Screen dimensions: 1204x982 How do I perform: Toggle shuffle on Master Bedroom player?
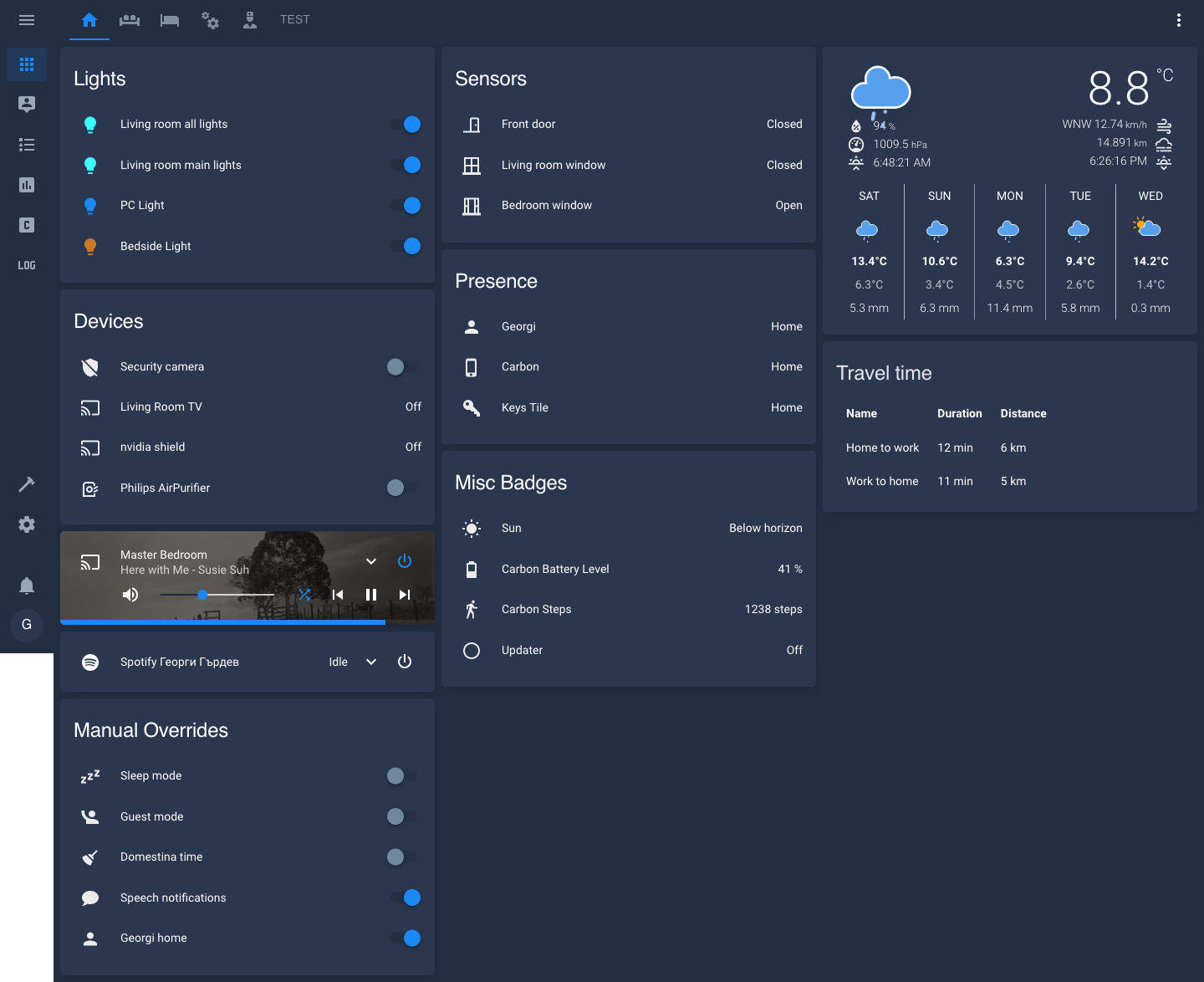304,595
